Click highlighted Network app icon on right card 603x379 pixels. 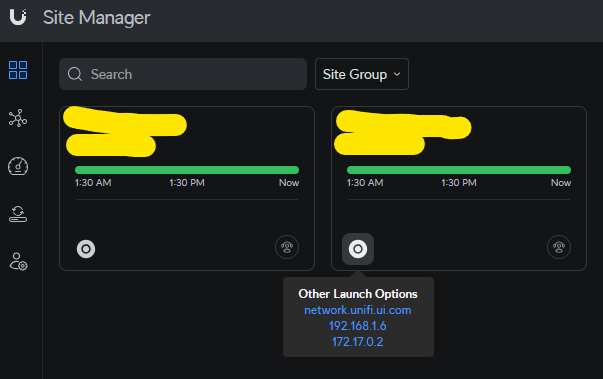pyautogui.click(x=358, y=249)
